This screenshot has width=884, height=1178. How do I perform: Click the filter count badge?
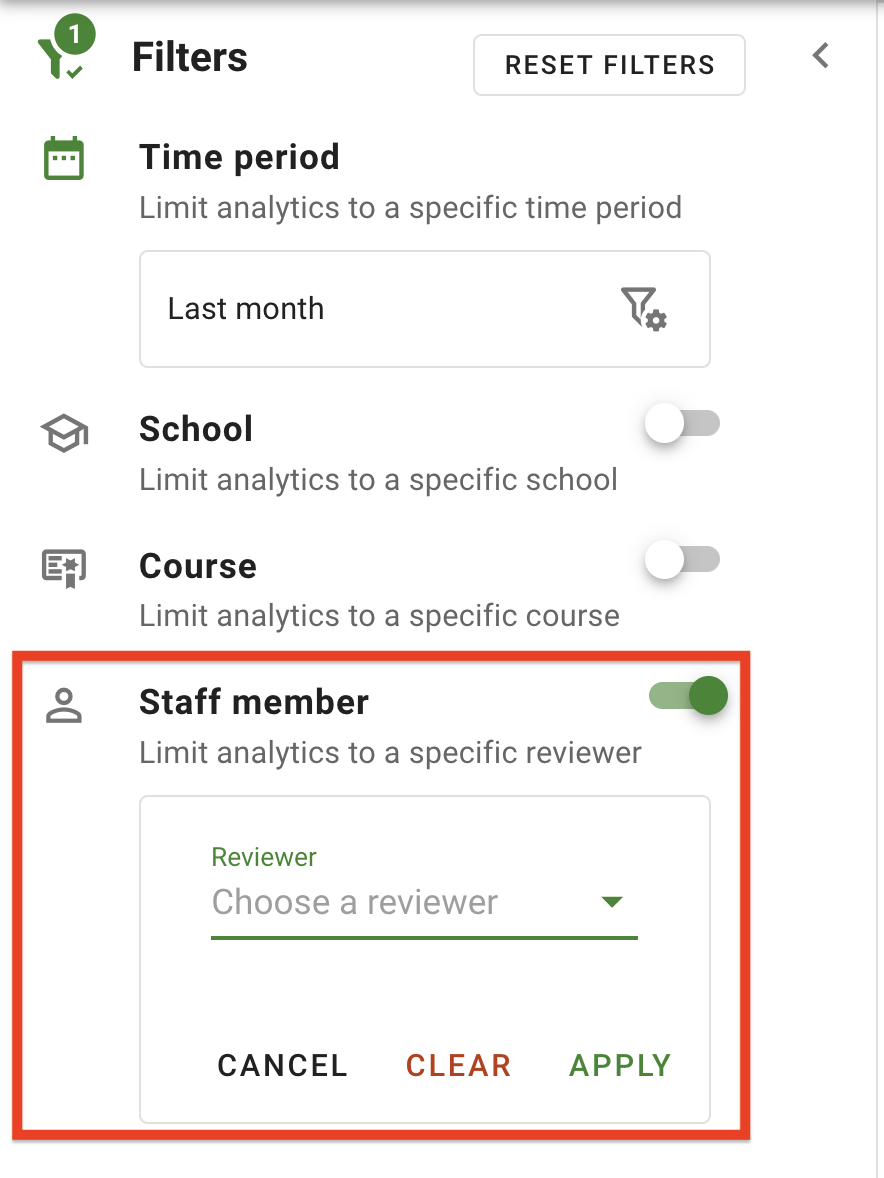pos(74,37)
